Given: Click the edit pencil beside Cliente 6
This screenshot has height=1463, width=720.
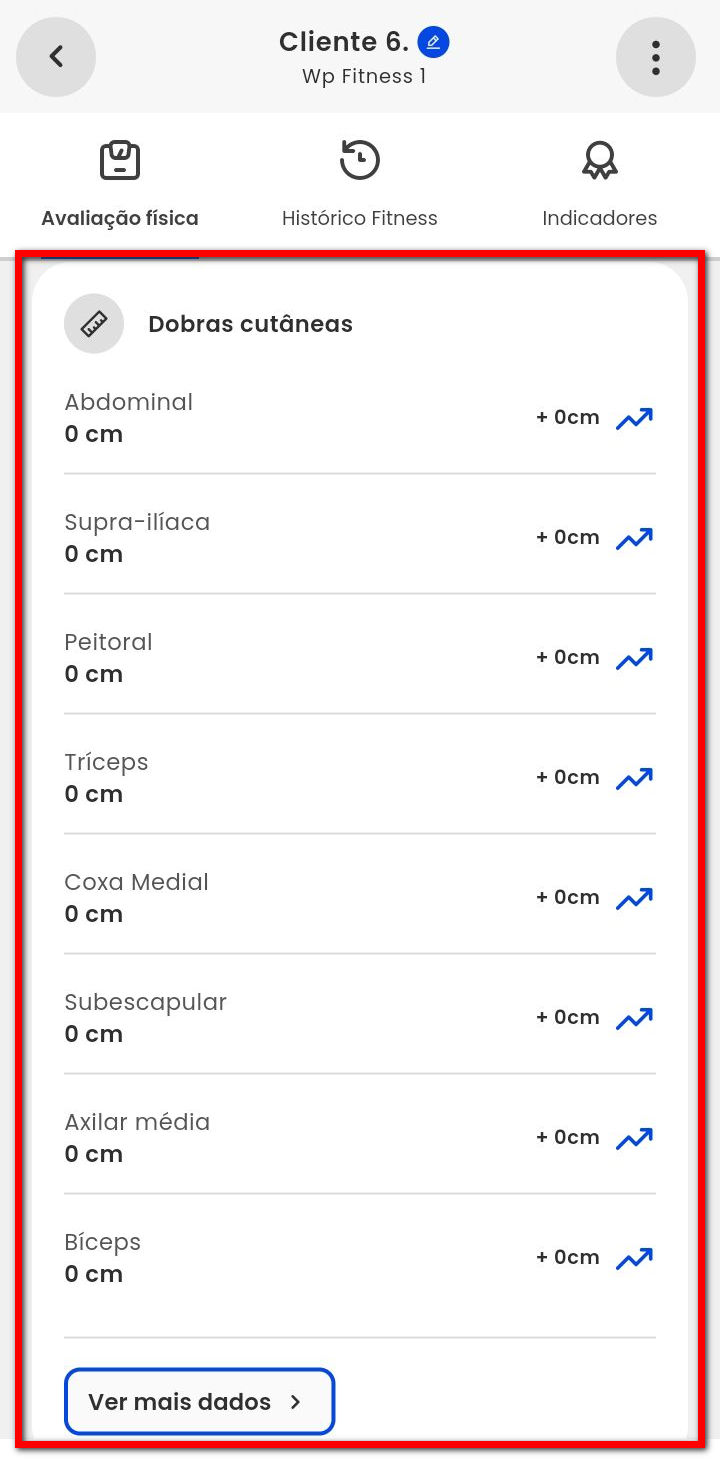Looking at the screenshot, I should click(x=433, y=42).
